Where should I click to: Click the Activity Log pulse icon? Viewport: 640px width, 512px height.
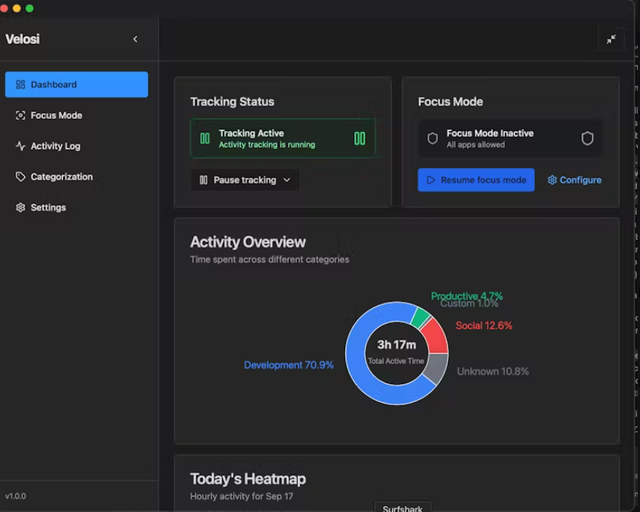pyautogui.click(x=20, y=146)
